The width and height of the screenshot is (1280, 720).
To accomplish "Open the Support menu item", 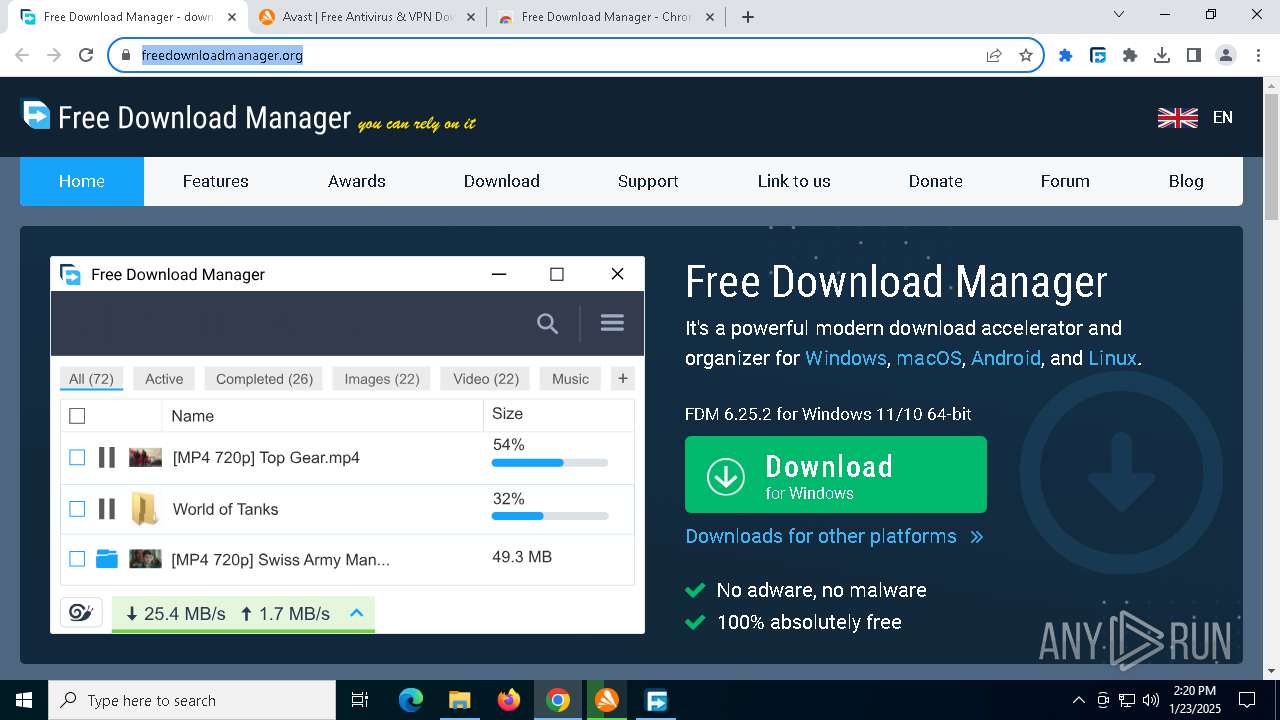I will [x=648, y=181].
